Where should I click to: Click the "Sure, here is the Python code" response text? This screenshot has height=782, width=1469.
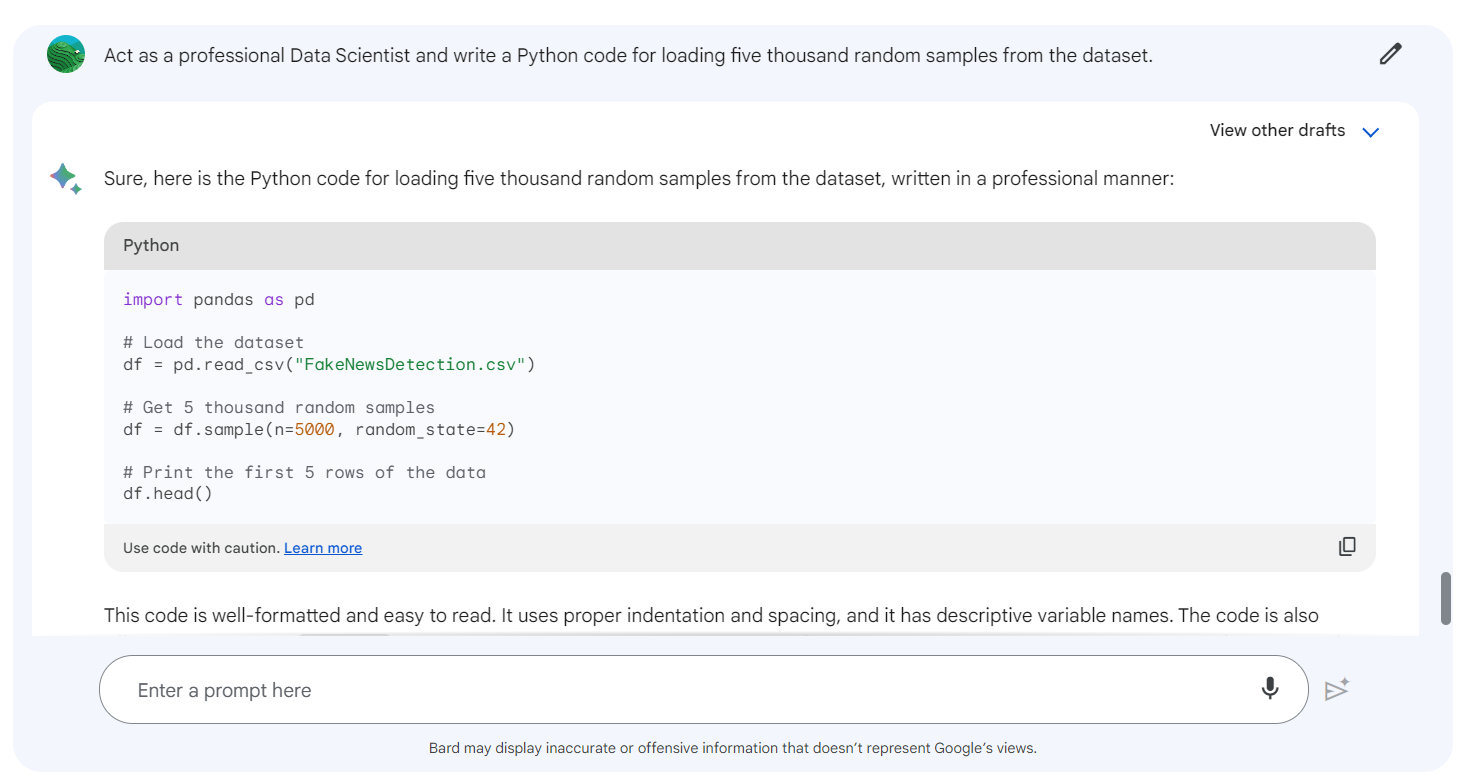pyautogui.click(x=638, y=180)
